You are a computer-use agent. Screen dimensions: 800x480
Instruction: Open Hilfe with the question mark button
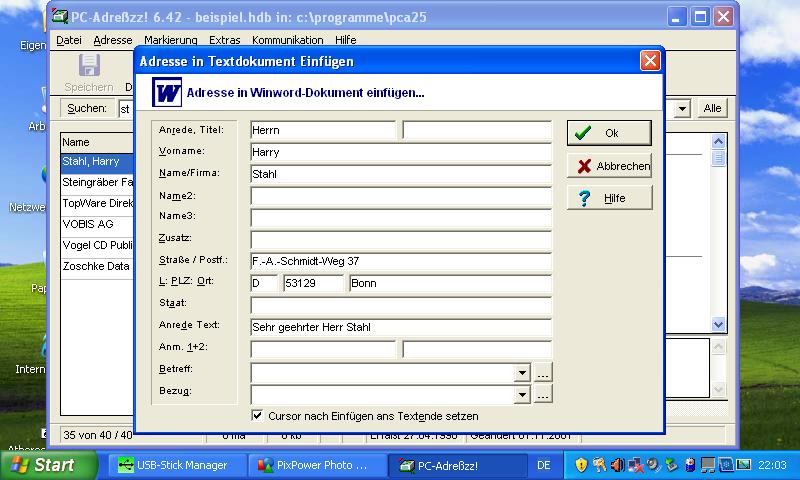(x=609, y=198)
